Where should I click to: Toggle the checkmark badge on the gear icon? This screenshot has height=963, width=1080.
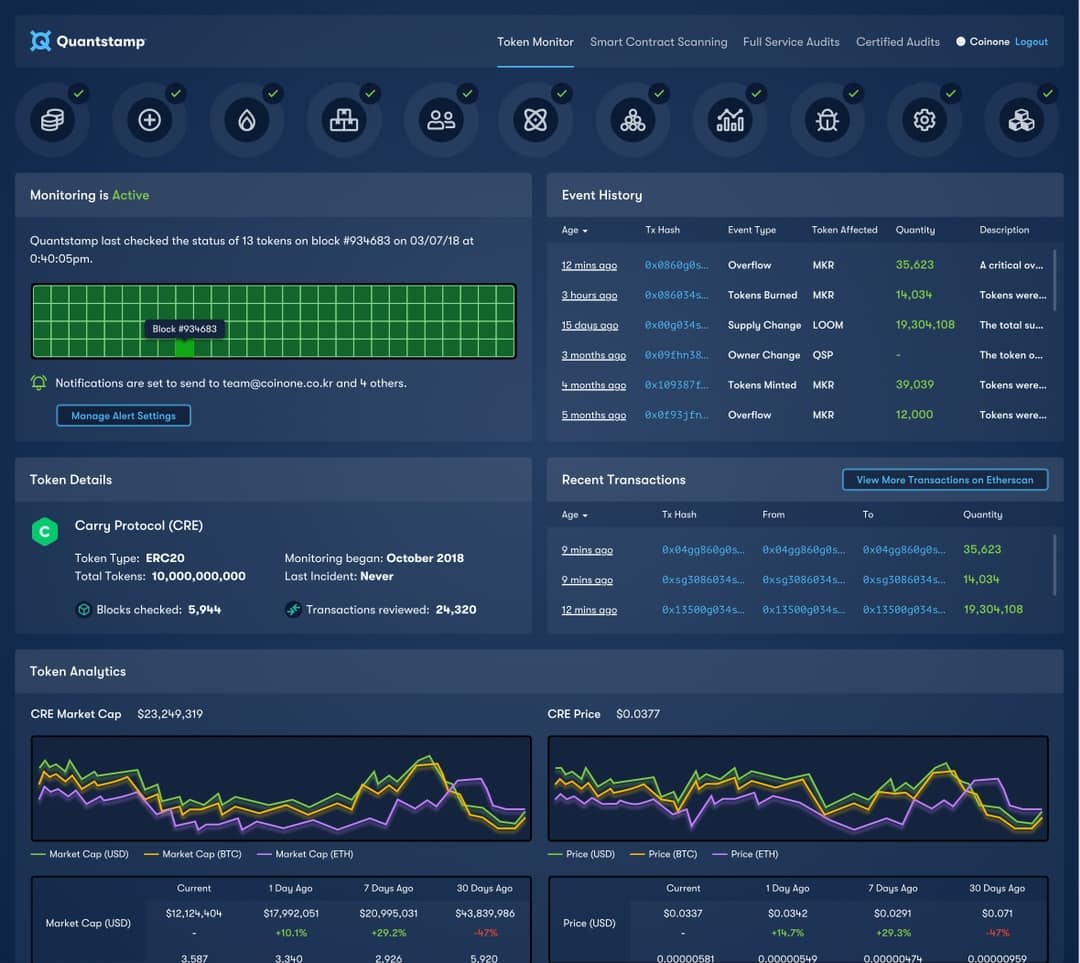[x=952, y=93]
